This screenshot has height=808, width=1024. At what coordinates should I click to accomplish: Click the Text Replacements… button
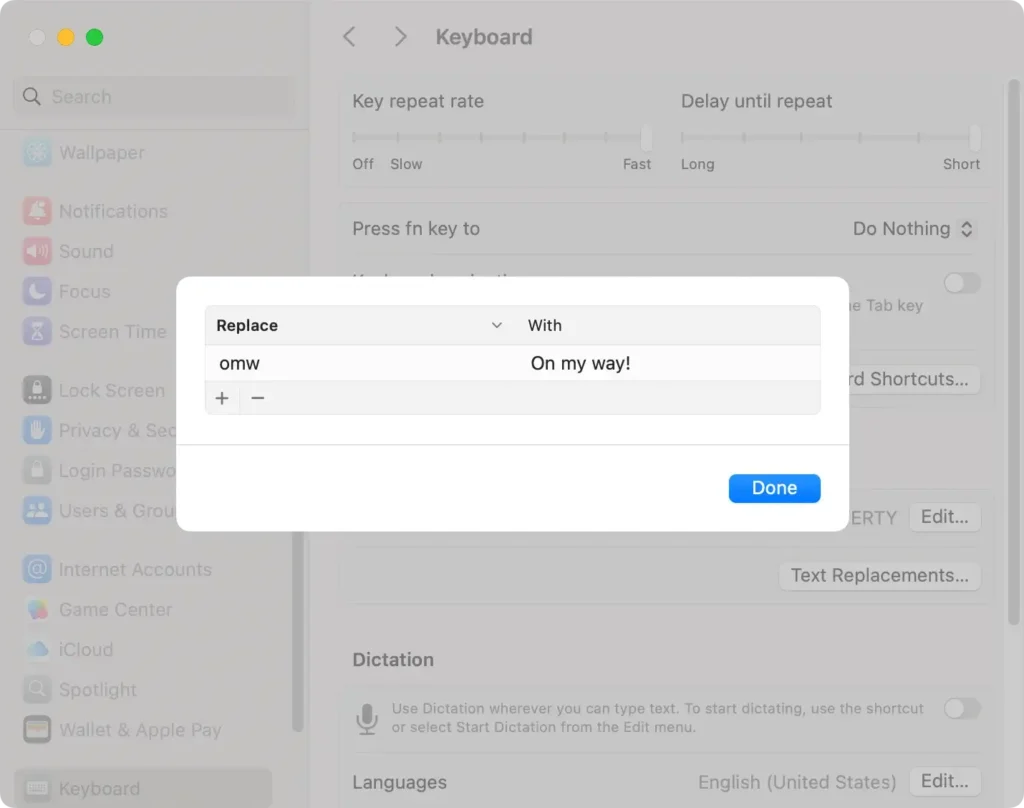[879, 575]
